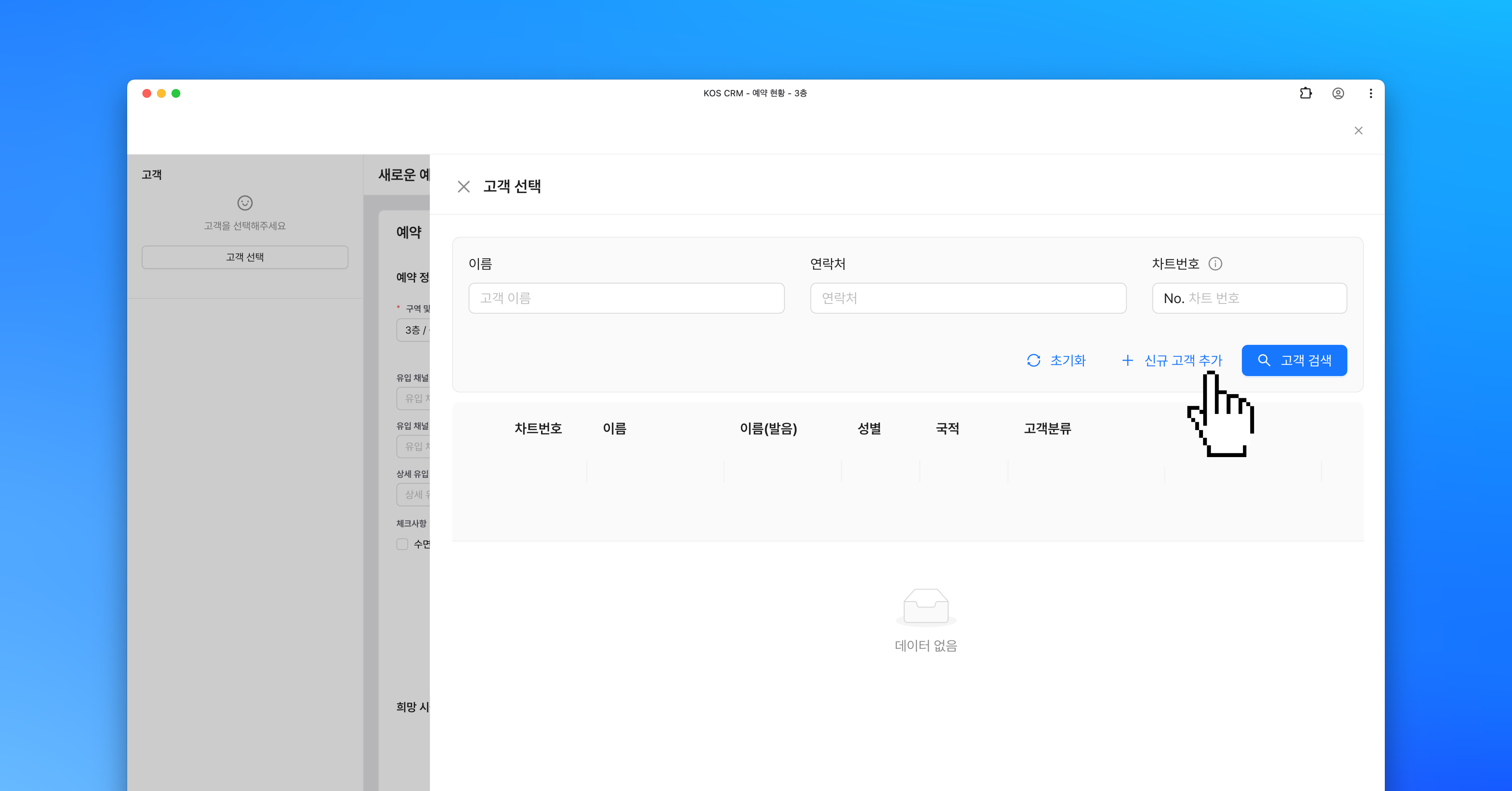Open the 상세 유입 dropdown
The width and height of the screenshot is (1512, 791).
coord(414,494)
